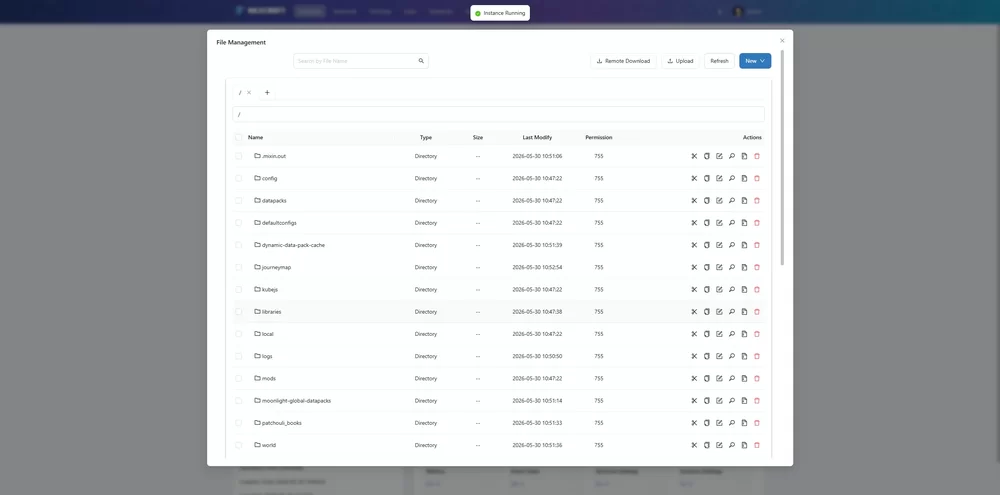
Task: Click the Remote Download button
Action: (x=623, y=61)
